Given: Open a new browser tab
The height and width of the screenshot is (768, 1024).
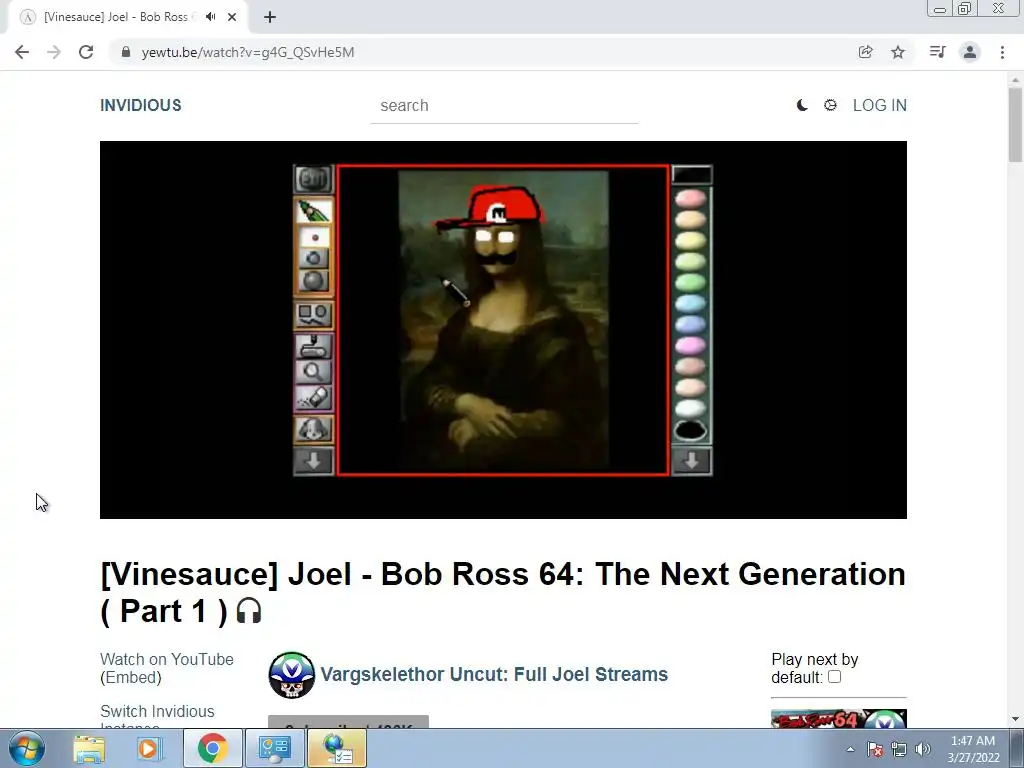Looking at the screenshot, I should coord(270,17).
